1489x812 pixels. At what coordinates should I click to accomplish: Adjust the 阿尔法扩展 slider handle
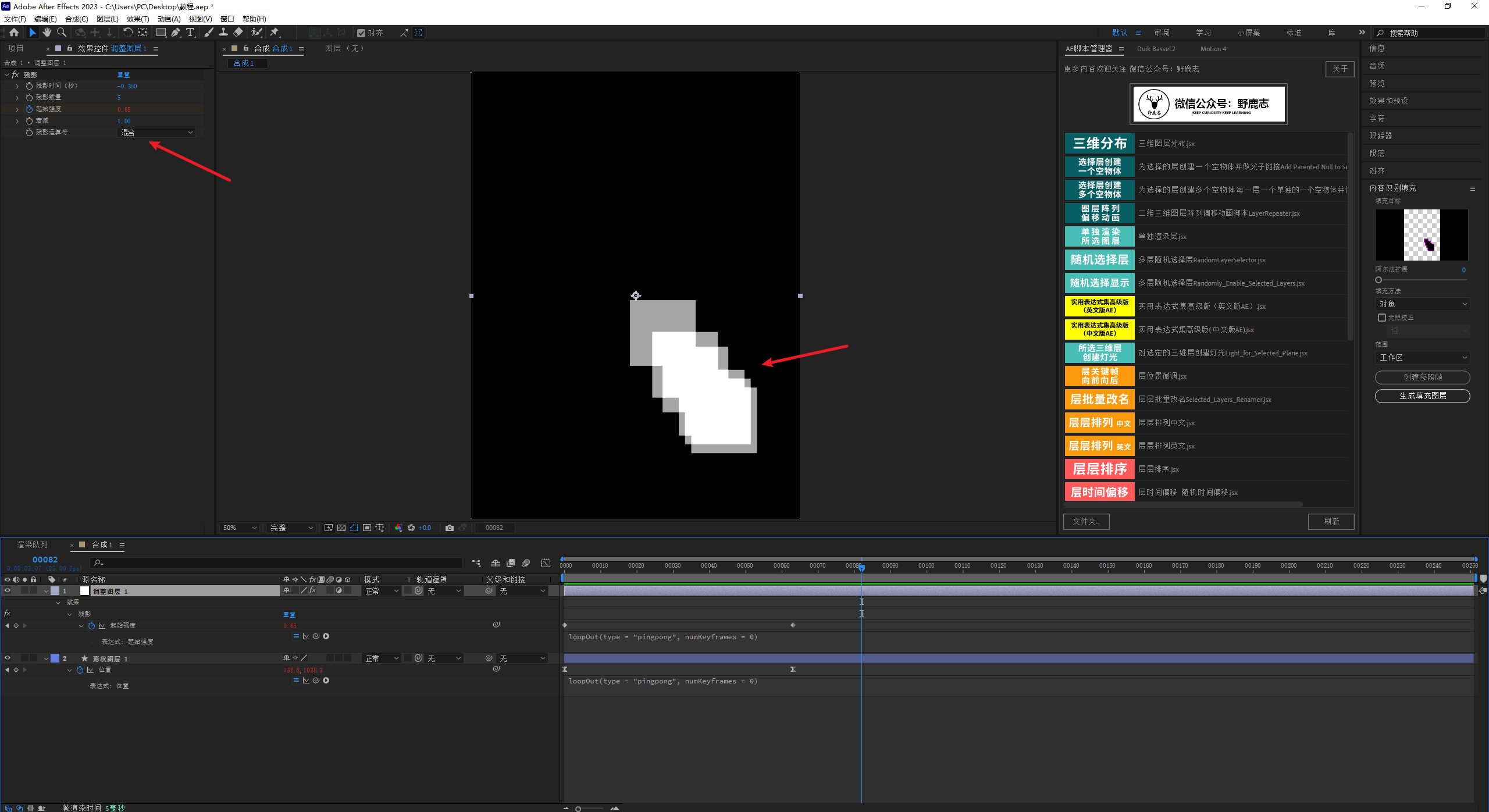click(x=1378, y=280)
